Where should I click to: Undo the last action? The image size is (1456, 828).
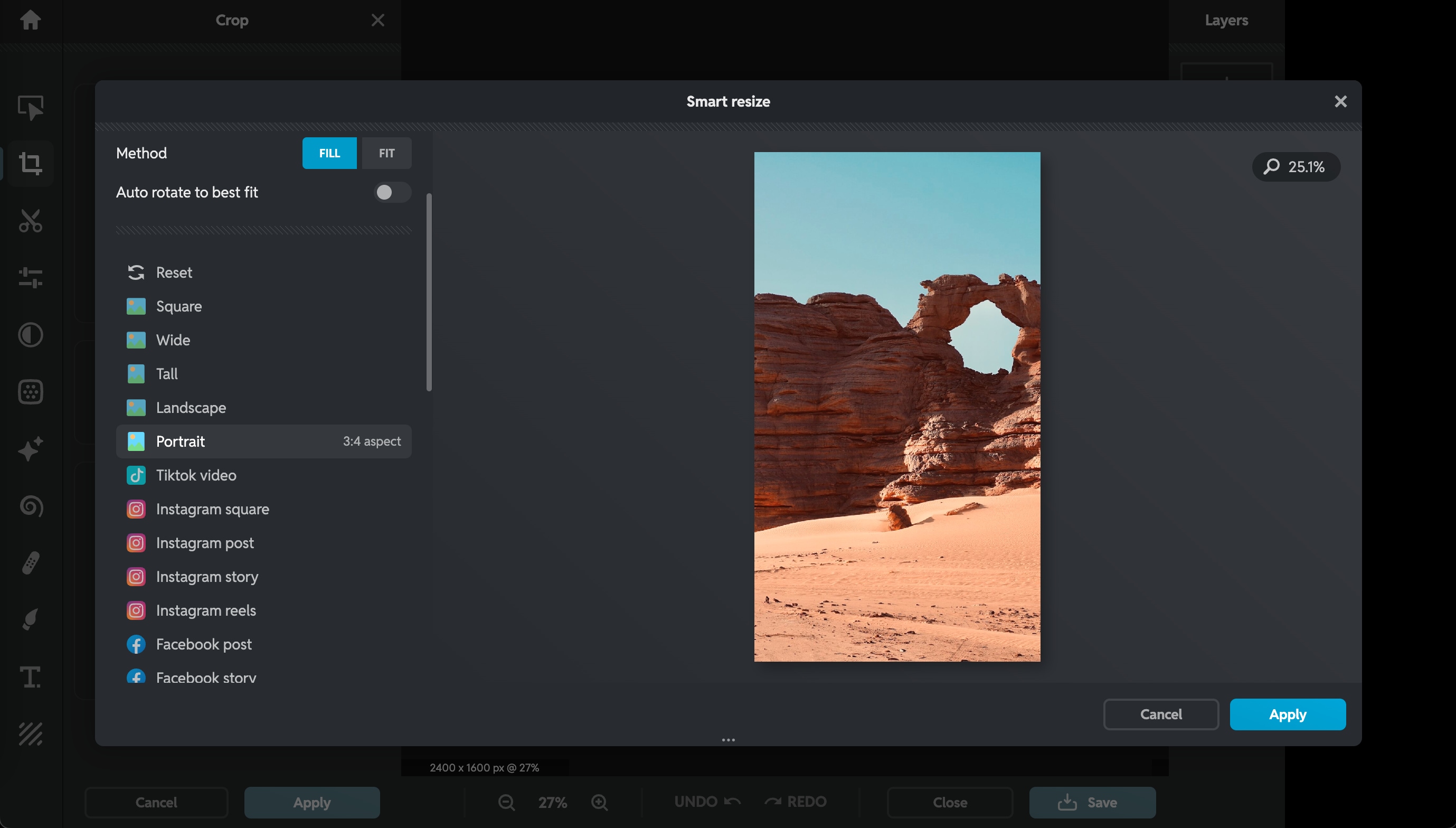707,802
